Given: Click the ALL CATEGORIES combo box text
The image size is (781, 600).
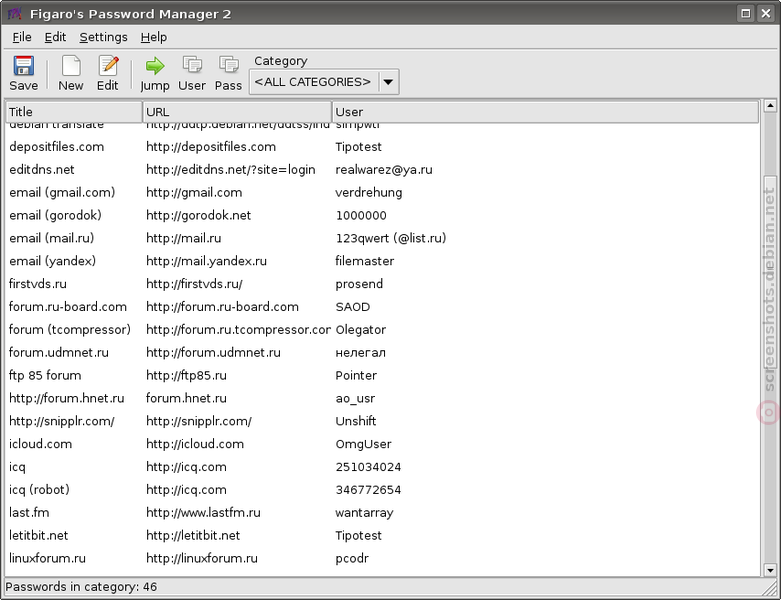Looking at the screenshot, I should coord(313,82).
